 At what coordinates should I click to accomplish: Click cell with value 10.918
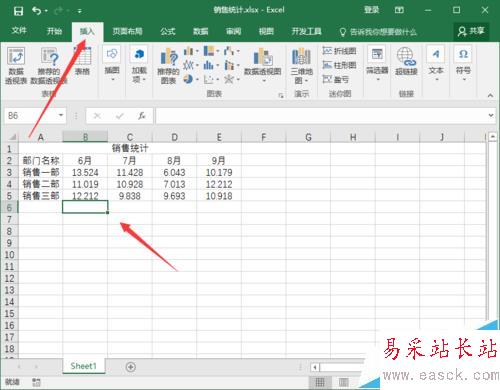tap(219, 196)
